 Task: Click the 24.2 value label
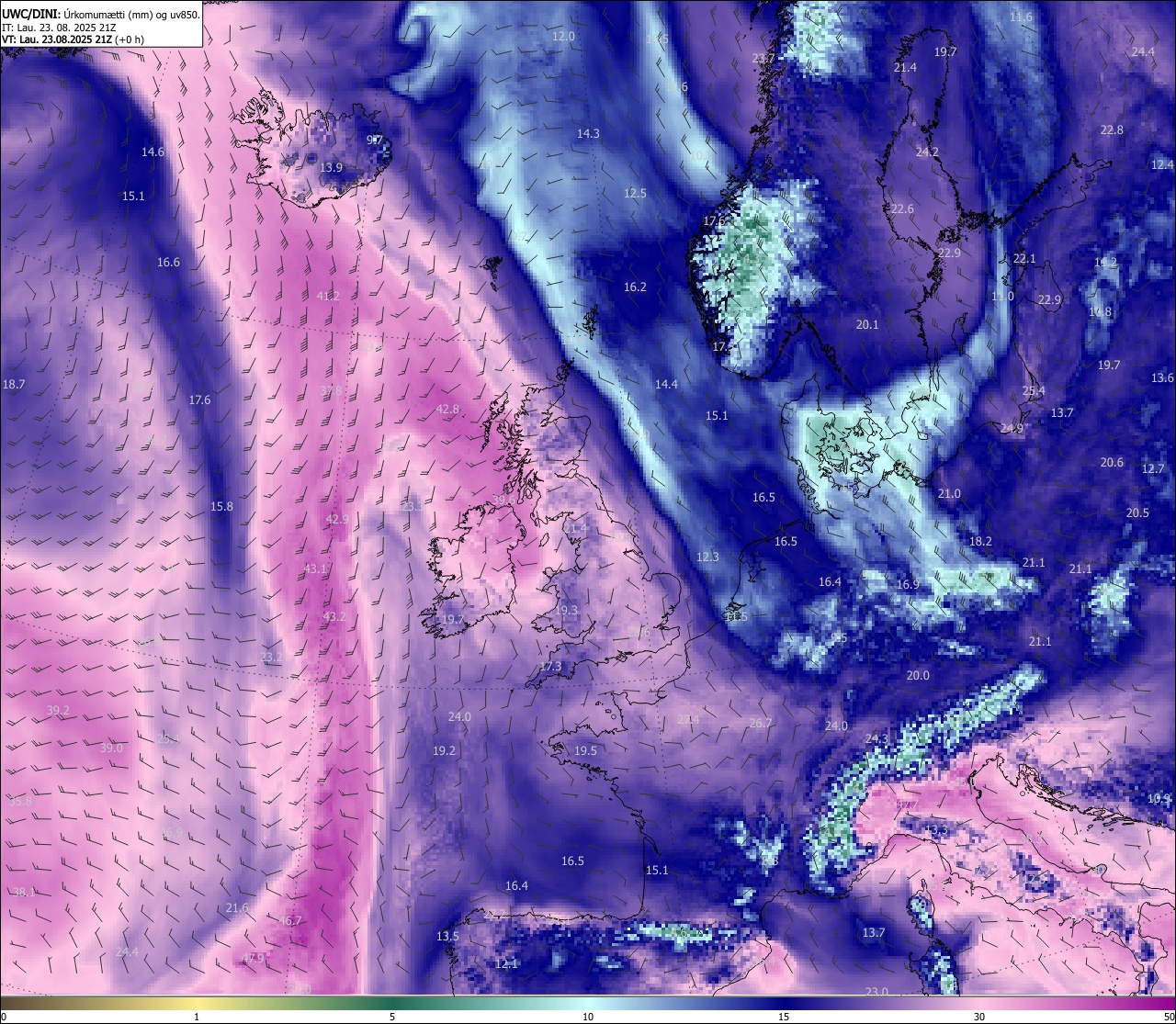click(927, 152)
